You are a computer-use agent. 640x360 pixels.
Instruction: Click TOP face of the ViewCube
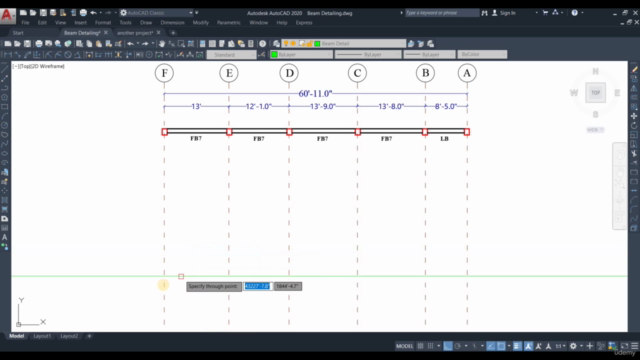(596, 93)
